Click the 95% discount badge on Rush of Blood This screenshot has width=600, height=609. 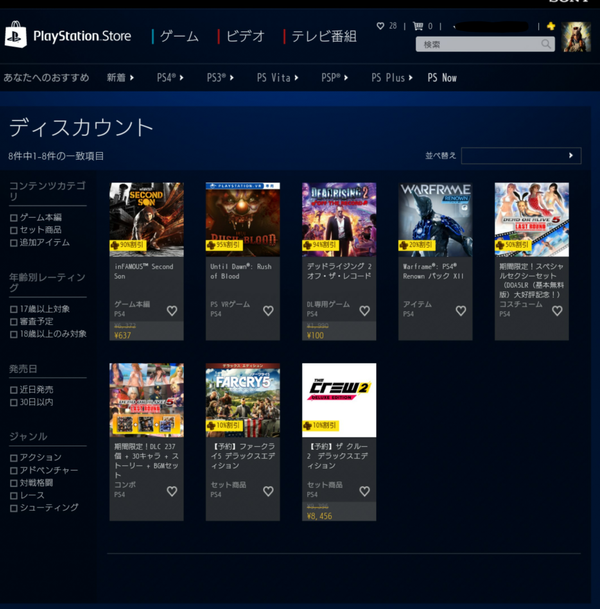tap(224, 245)
